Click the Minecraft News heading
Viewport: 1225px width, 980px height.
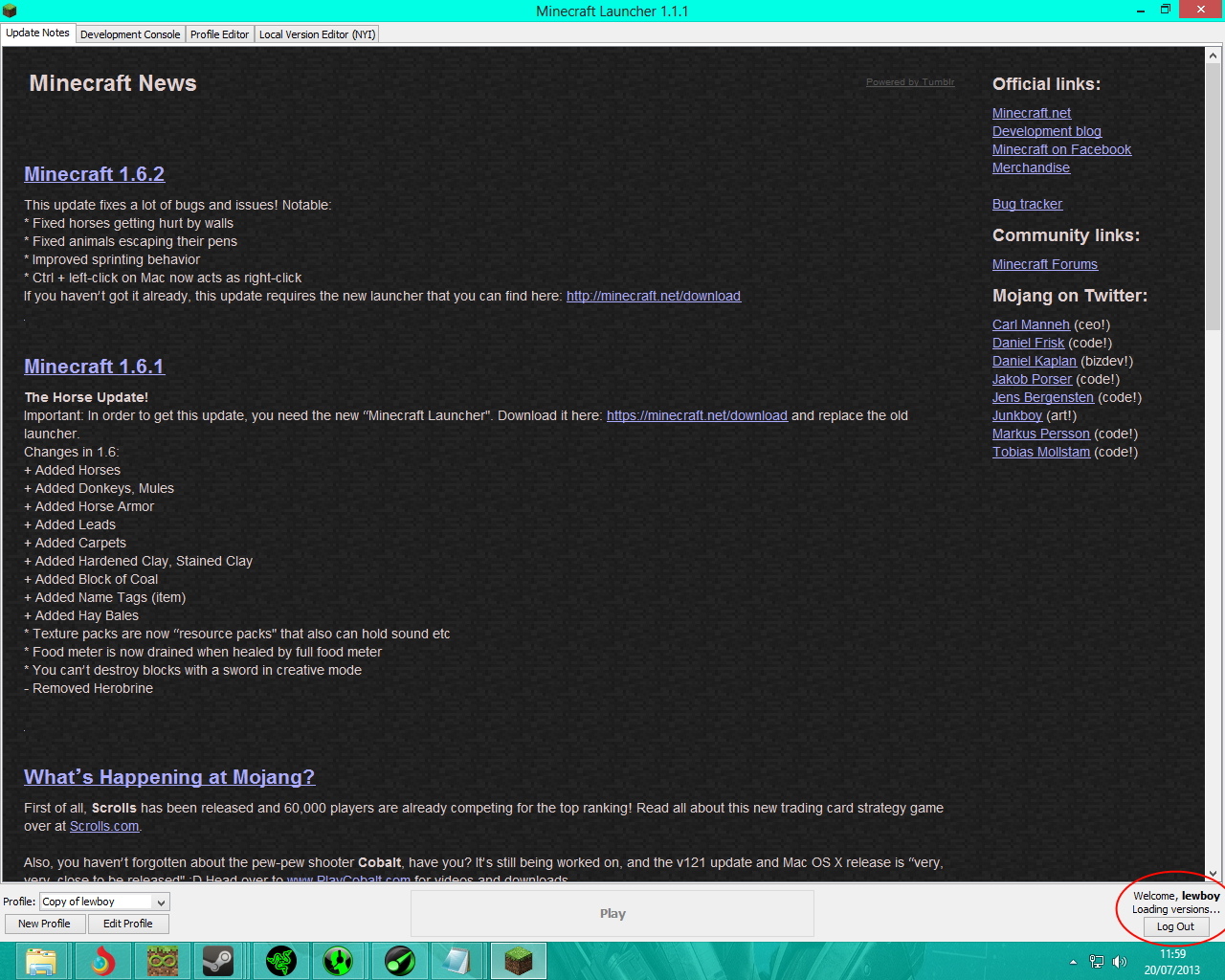point(113,83)
